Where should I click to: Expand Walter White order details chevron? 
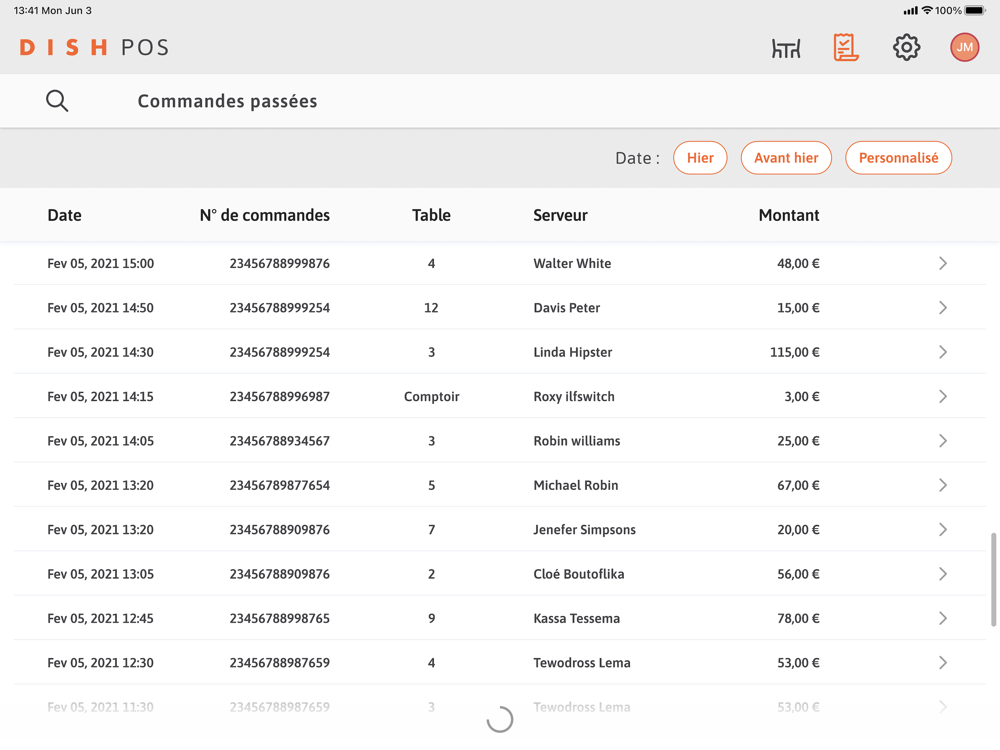pyautogui.click(x=942, y=264)
